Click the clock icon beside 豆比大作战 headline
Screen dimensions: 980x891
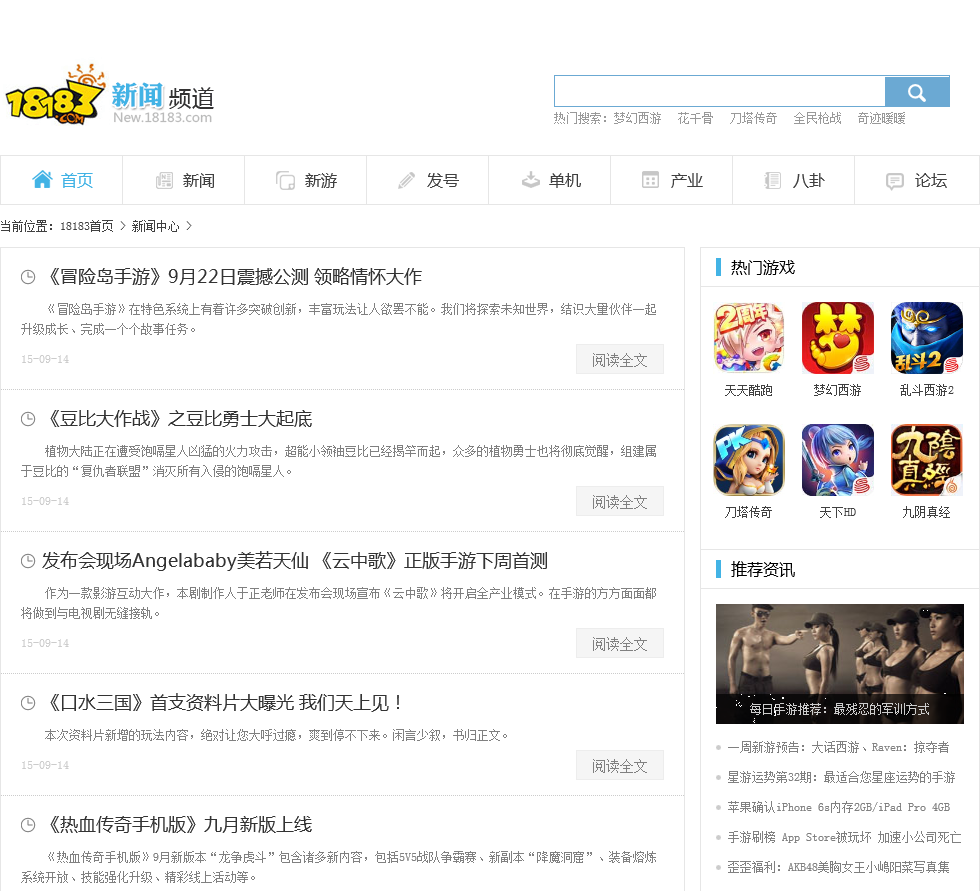click(x=28, y=419)
